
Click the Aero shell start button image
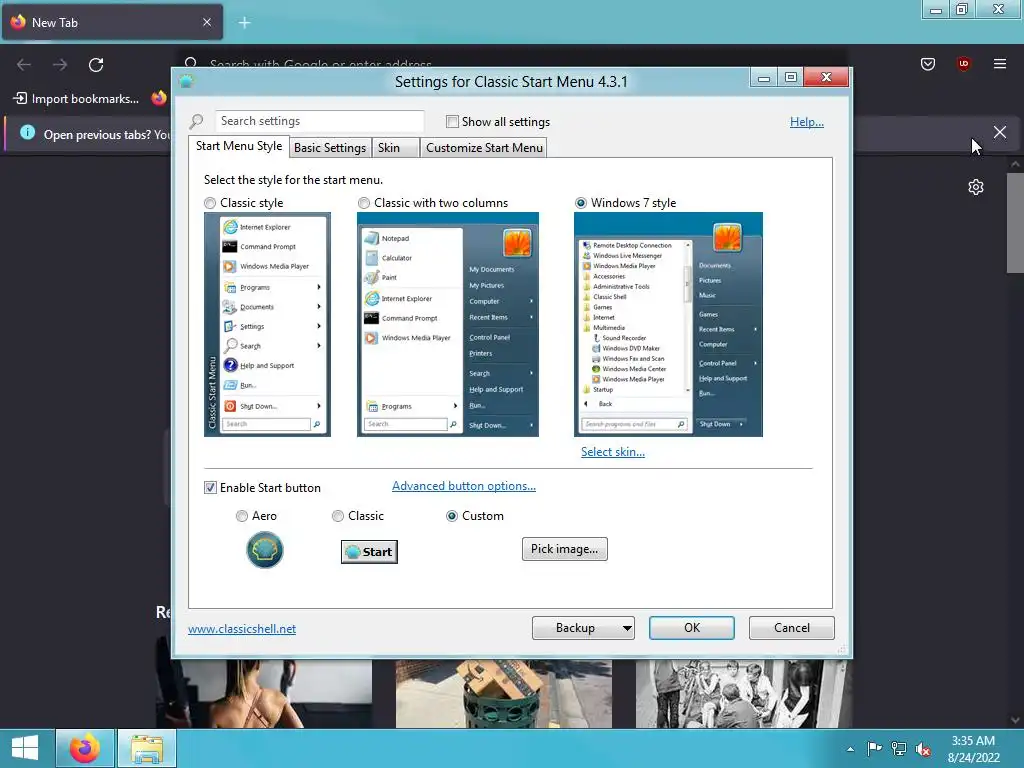[x=264, y=550]
